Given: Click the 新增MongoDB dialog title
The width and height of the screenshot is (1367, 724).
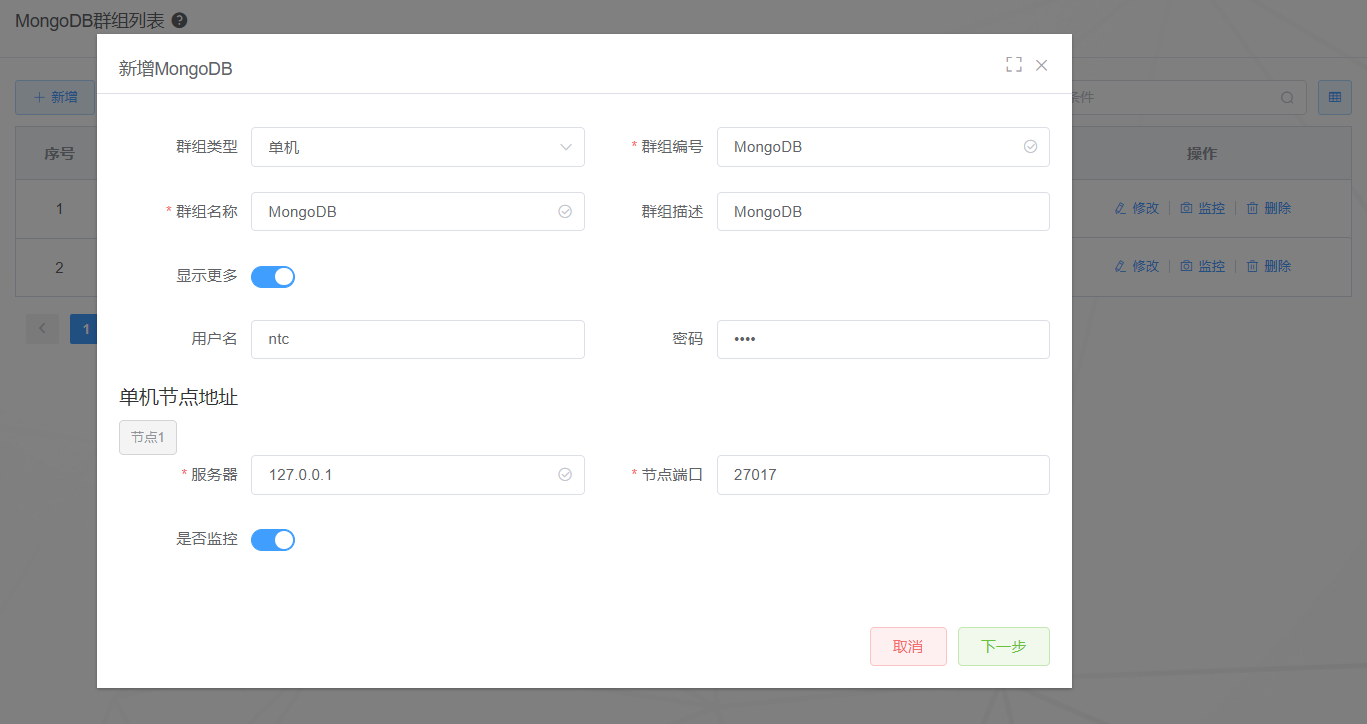Looking at the screenshot, I should coord(176,68).
